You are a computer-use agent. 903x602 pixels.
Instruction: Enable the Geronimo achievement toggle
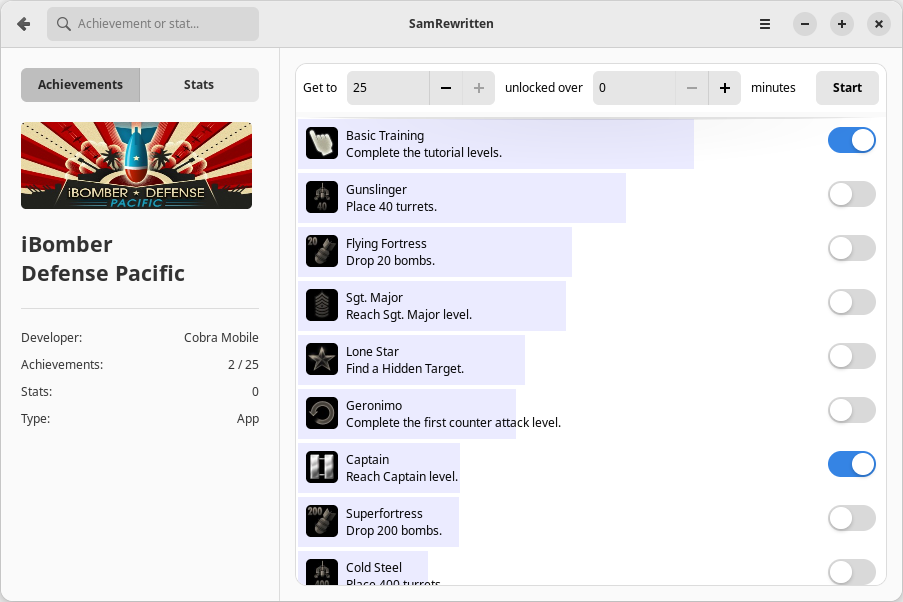(852, 410)
